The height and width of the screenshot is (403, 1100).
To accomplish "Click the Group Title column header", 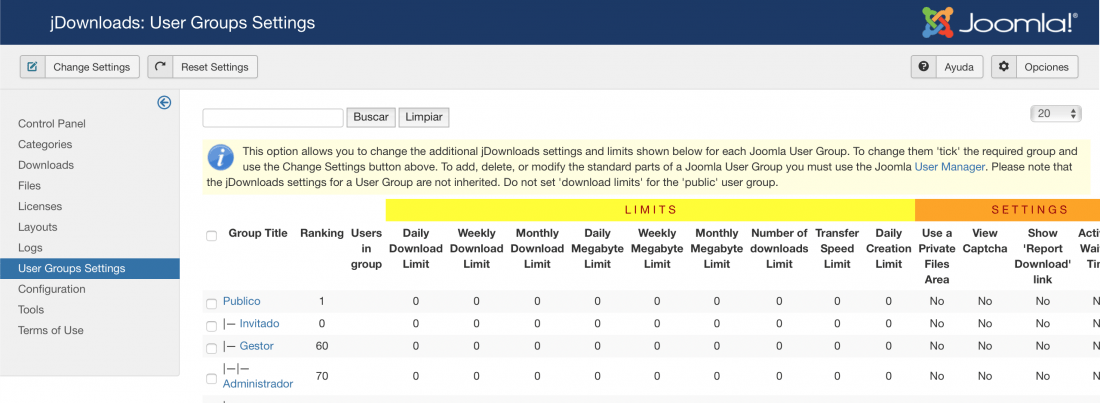I will click(258, 233).
